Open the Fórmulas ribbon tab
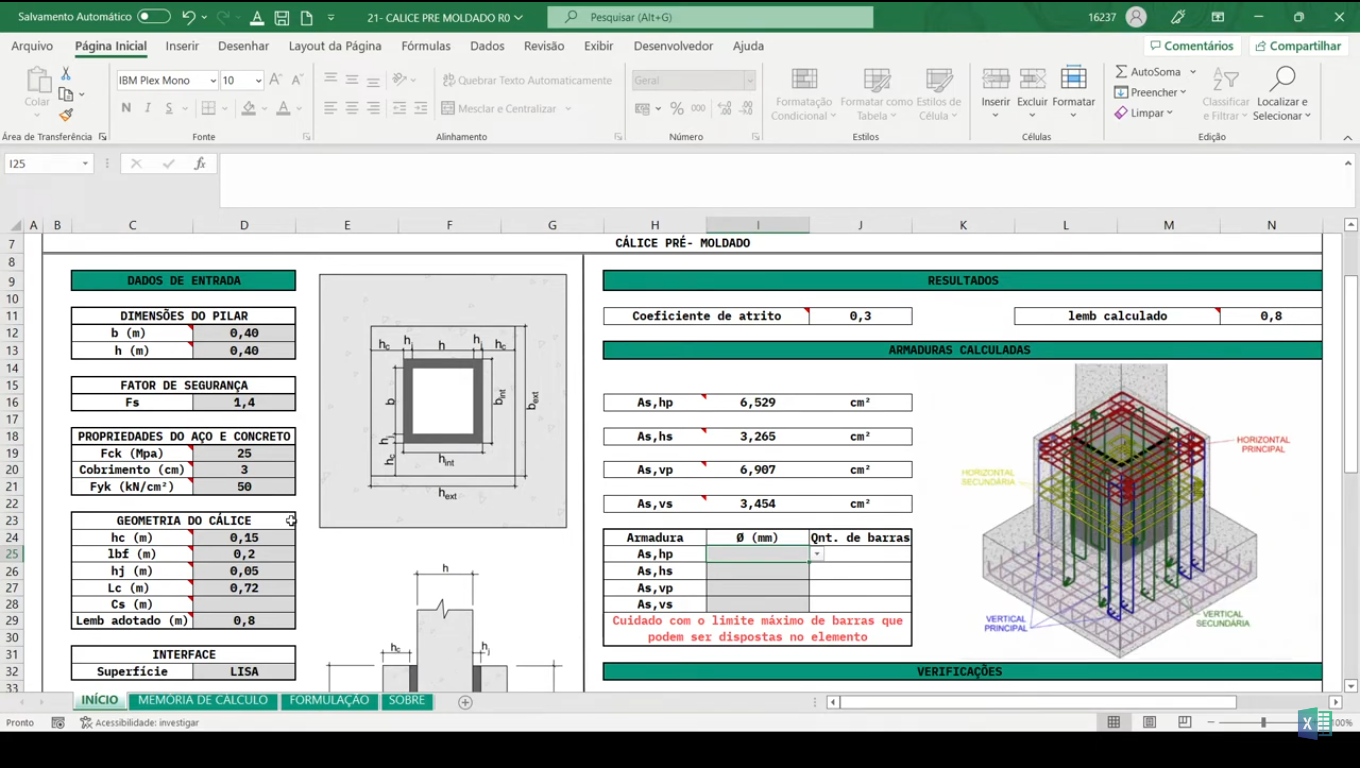Viewport: 1360px width, 768px height. pyautogui.click(x=425, y=46)
